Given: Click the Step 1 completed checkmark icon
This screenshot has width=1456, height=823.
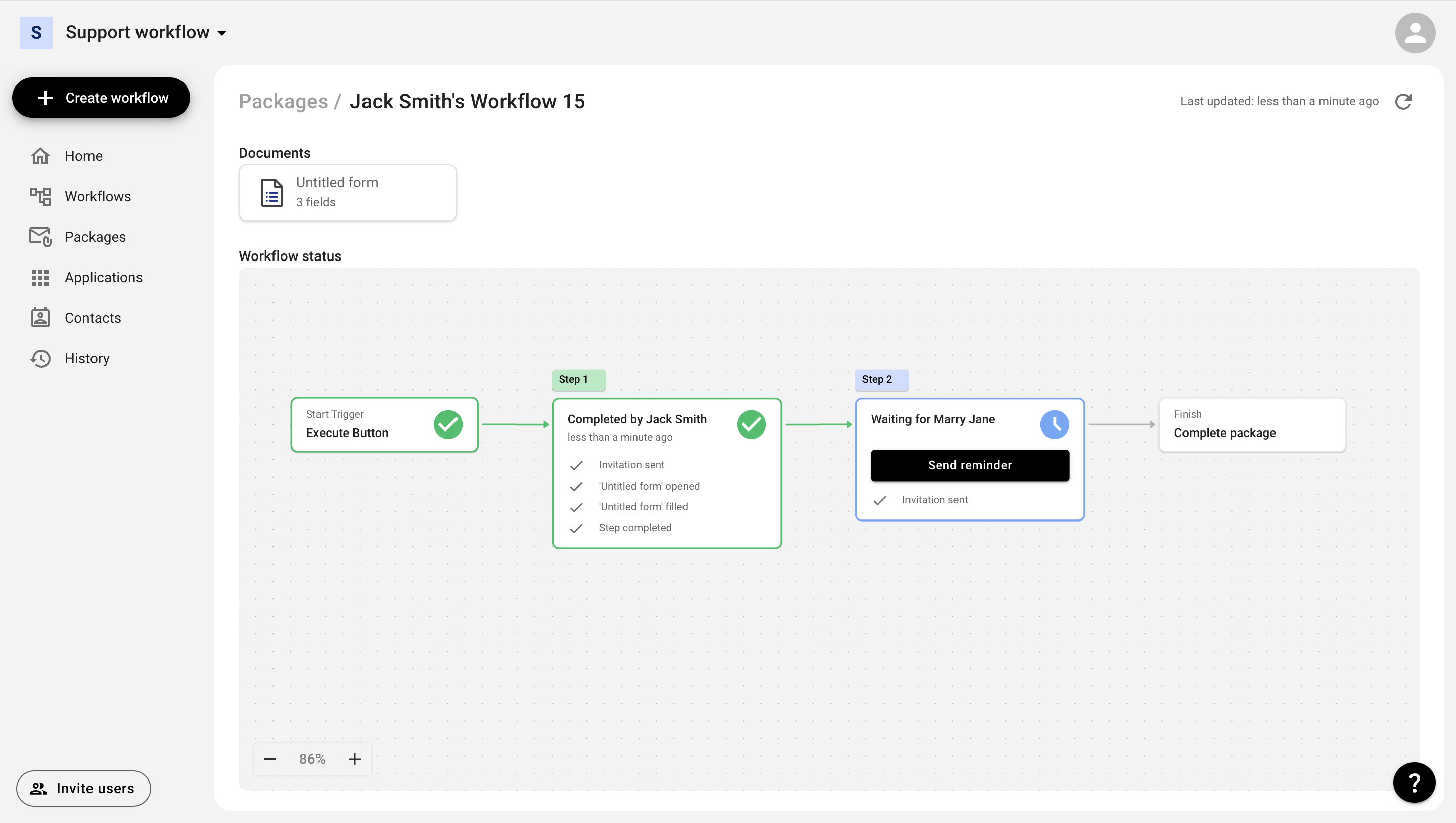Looking at the screenshot, I should point(751,424).
